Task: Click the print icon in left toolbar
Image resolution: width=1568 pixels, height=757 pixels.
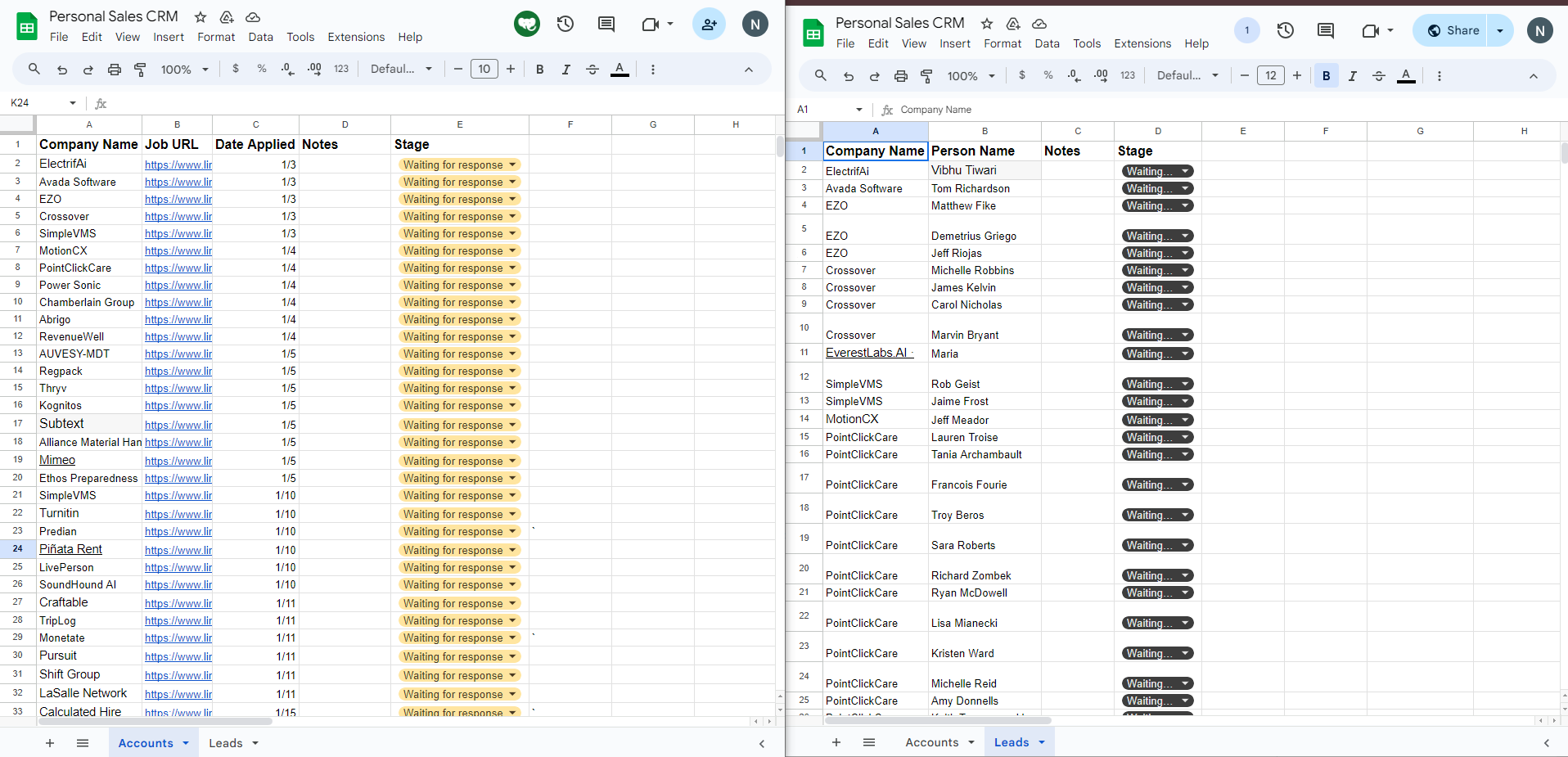Action: click(x=115, y=70)
